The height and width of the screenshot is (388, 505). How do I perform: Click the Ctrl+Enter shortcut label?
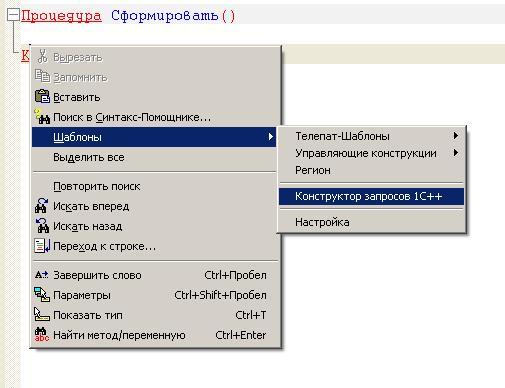(241, 335)
